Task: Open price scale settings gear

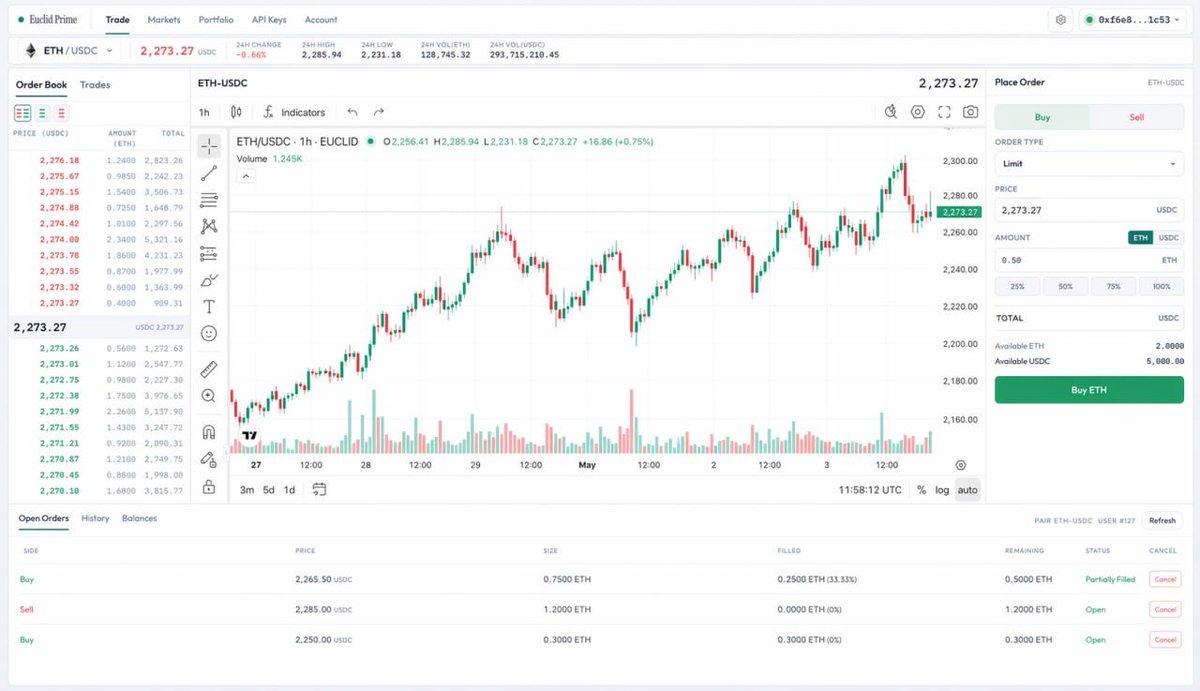Action: (x=961, y=465)
